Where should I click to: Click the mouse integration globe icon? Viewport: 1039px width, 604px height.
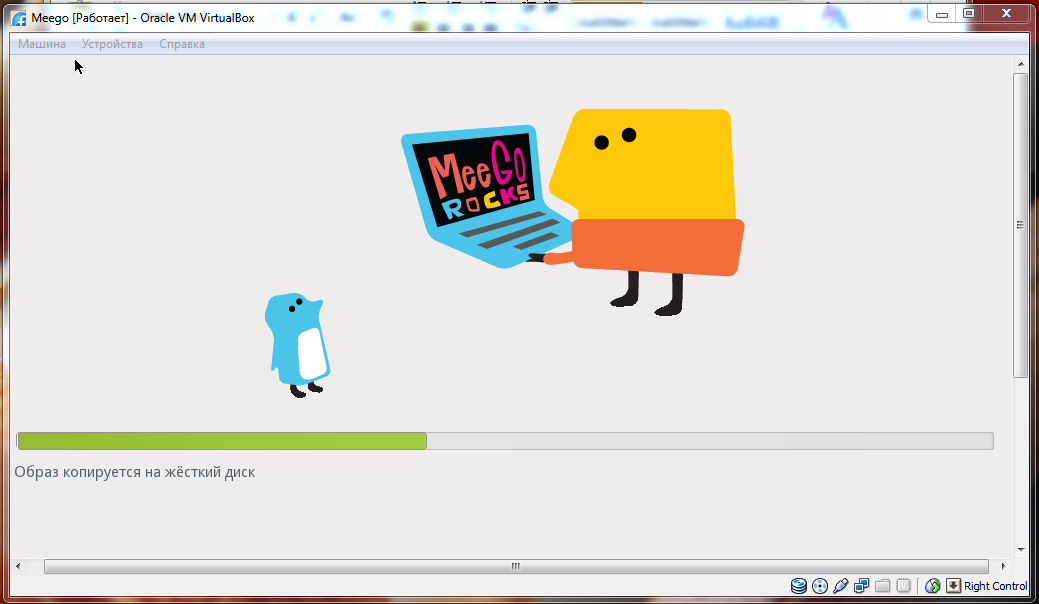(x=932, y=585)
